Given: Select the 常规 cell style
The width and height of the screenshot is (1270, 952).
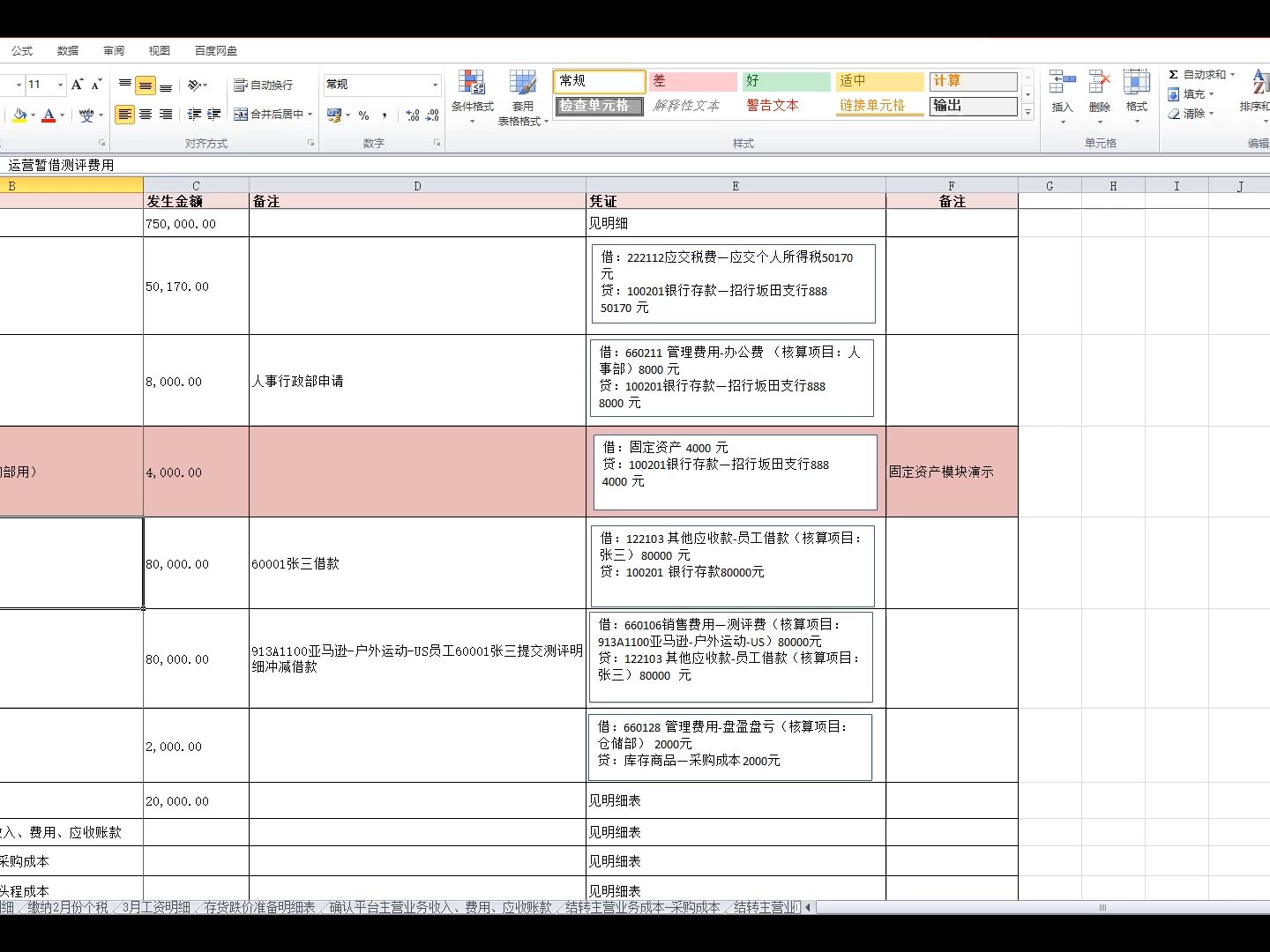Looking at the screenshot, I should [x=600, y=81].
